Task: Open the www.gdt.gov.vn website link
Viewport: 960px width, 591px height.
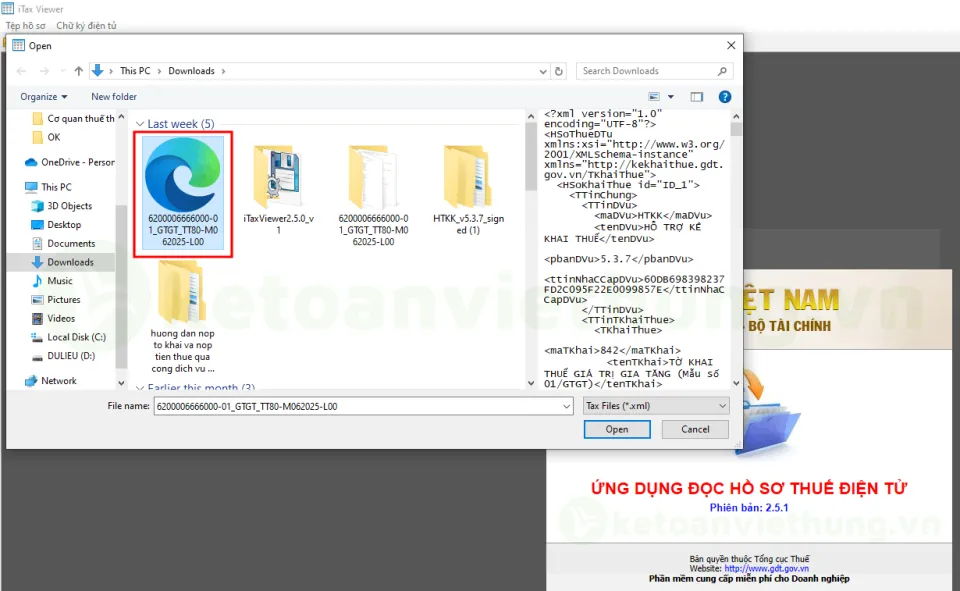Action: click(767, 568)
